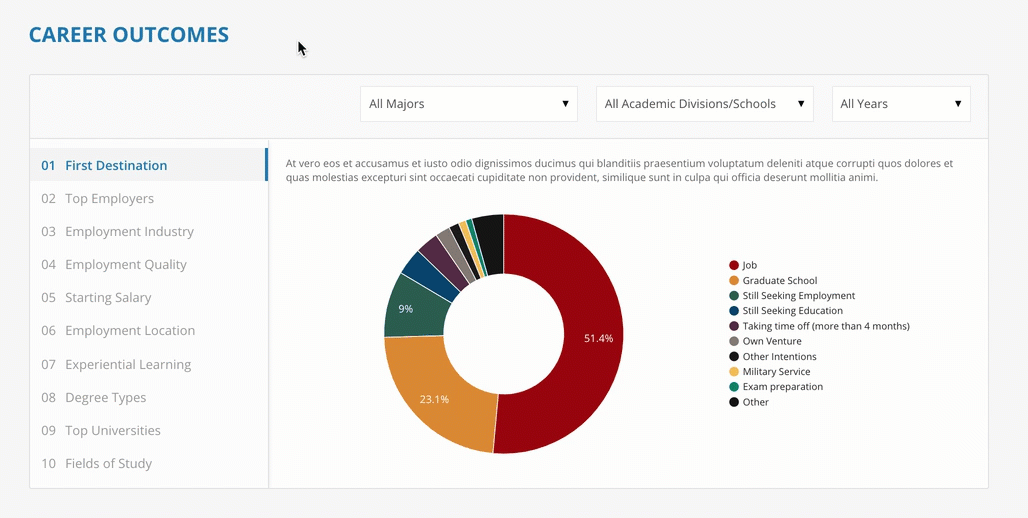Select Experiential Learning in sidebar
Image resolution: width=1028 pixels, height=518 pixels.
(128, 365)
